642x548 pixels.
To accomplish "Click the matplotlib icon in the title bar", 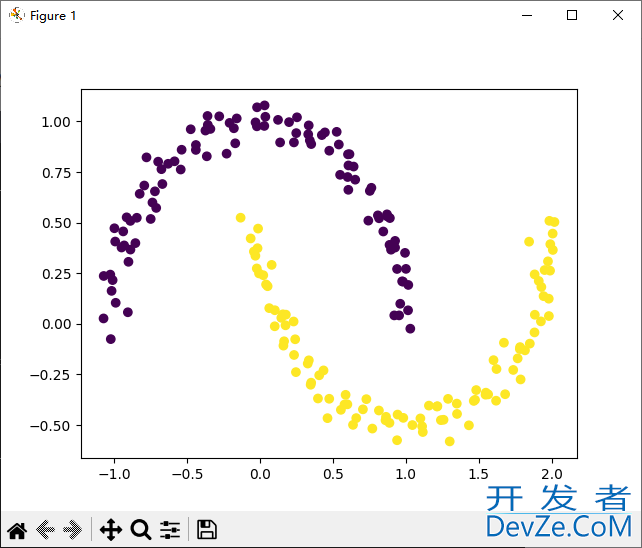I will (16, 15).
